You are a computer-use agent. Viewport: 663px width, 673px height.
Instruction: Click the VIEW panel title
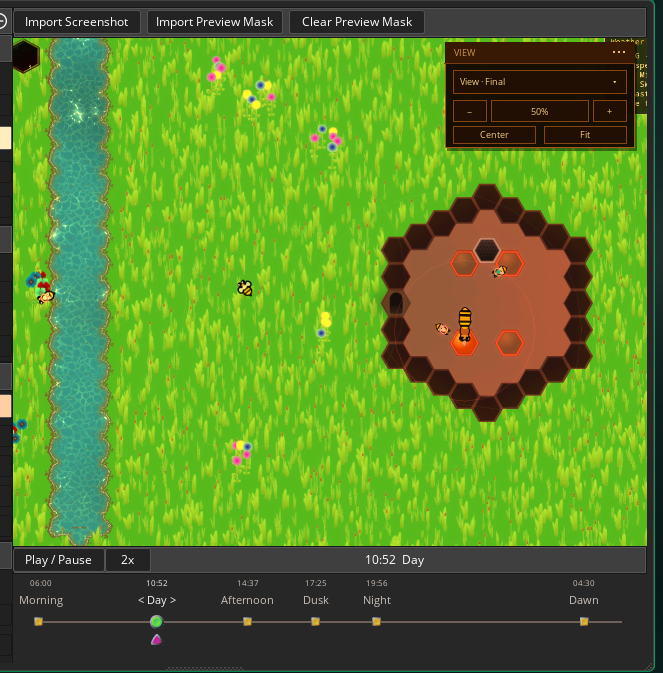pos(464,53)
